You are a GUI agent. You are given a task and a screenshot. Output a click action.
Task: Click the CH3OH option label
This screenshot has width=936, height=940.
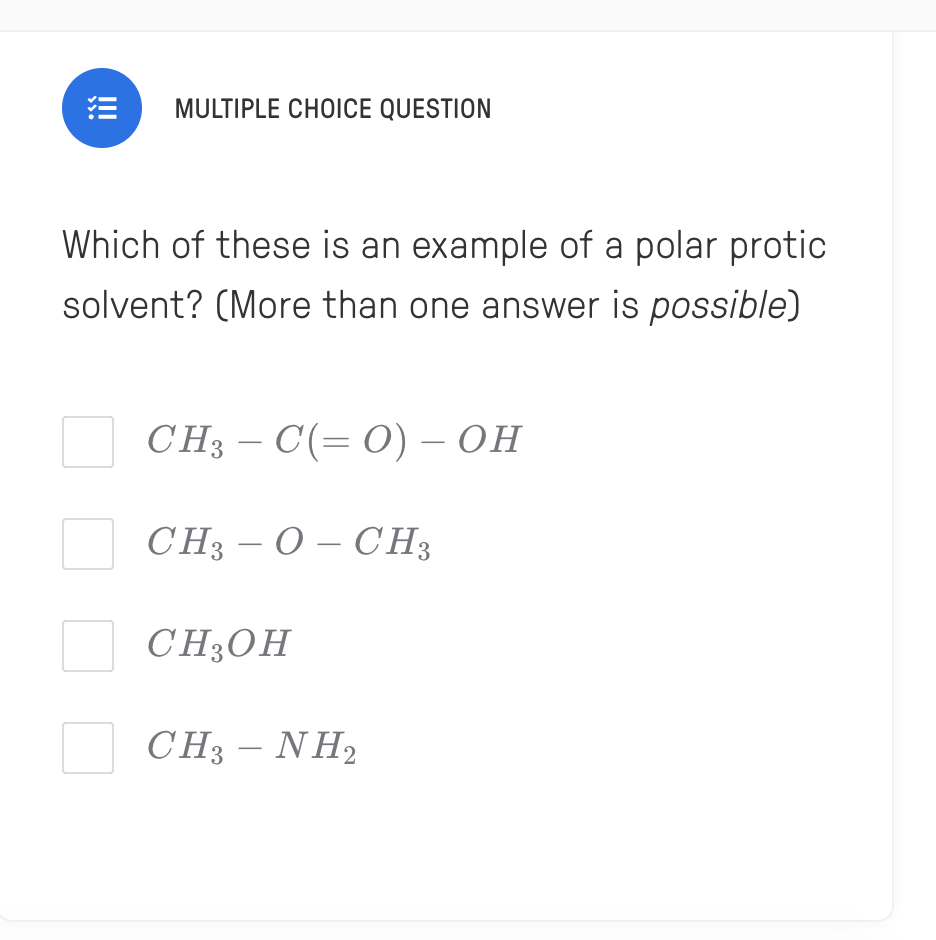pyautogui.click(x=218, y=645)
